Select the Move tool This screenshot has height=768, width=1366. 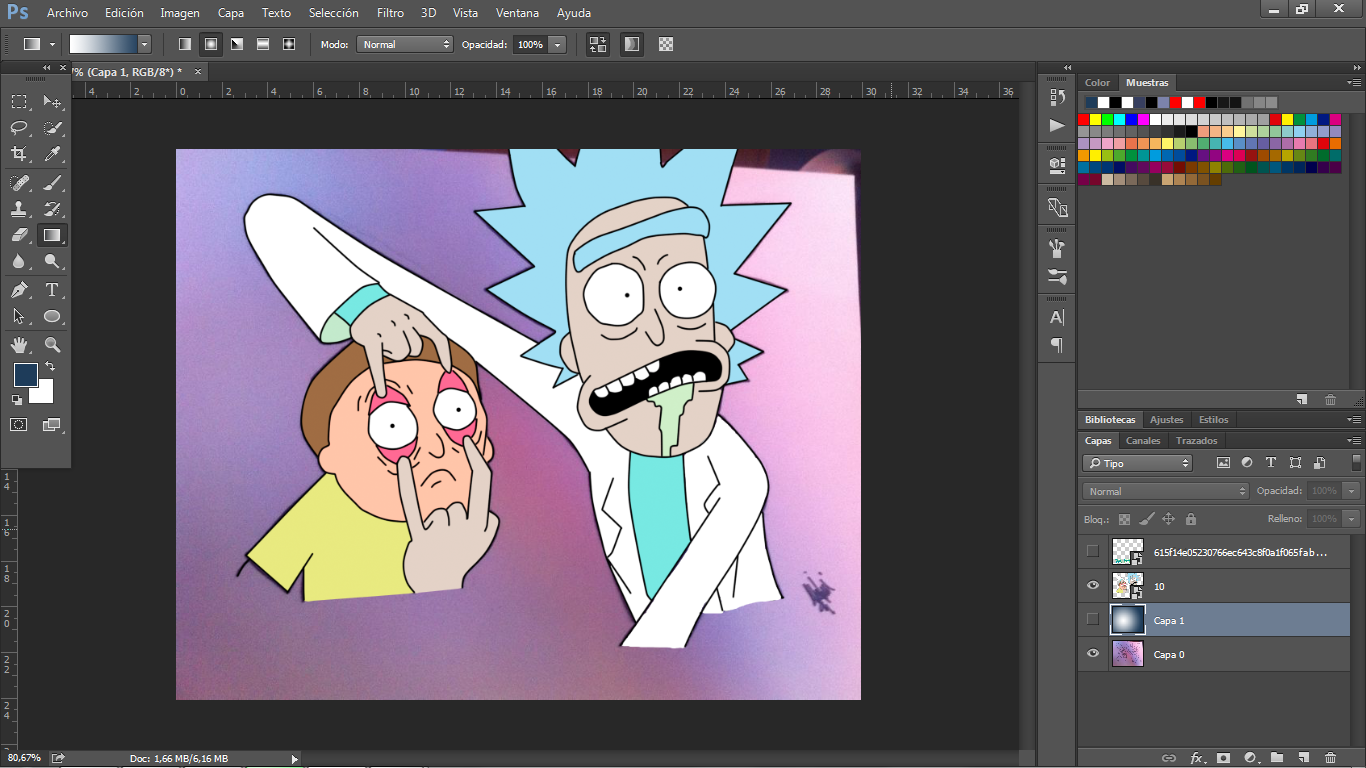(x=52, y=101)
